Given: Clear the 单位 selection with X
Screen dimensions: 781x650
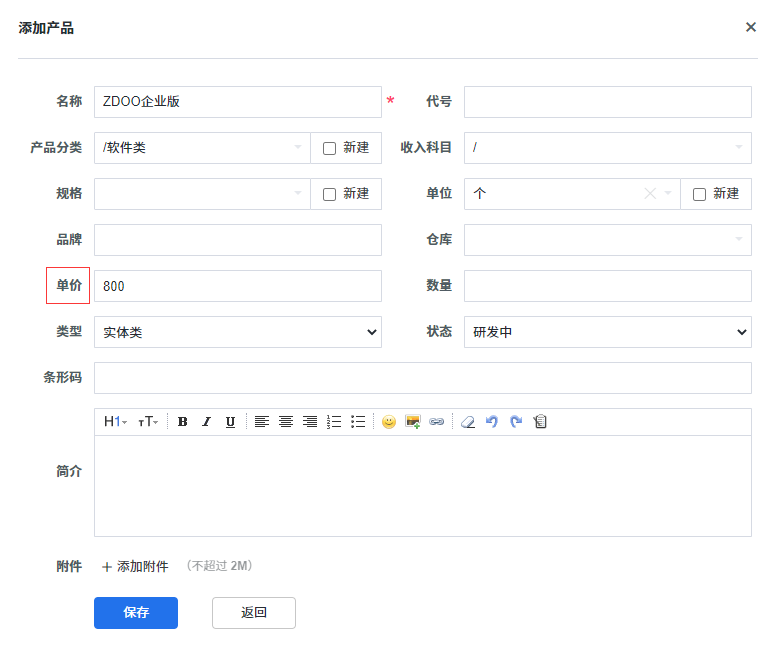Looking at the screenshot, I should point(650,193).
